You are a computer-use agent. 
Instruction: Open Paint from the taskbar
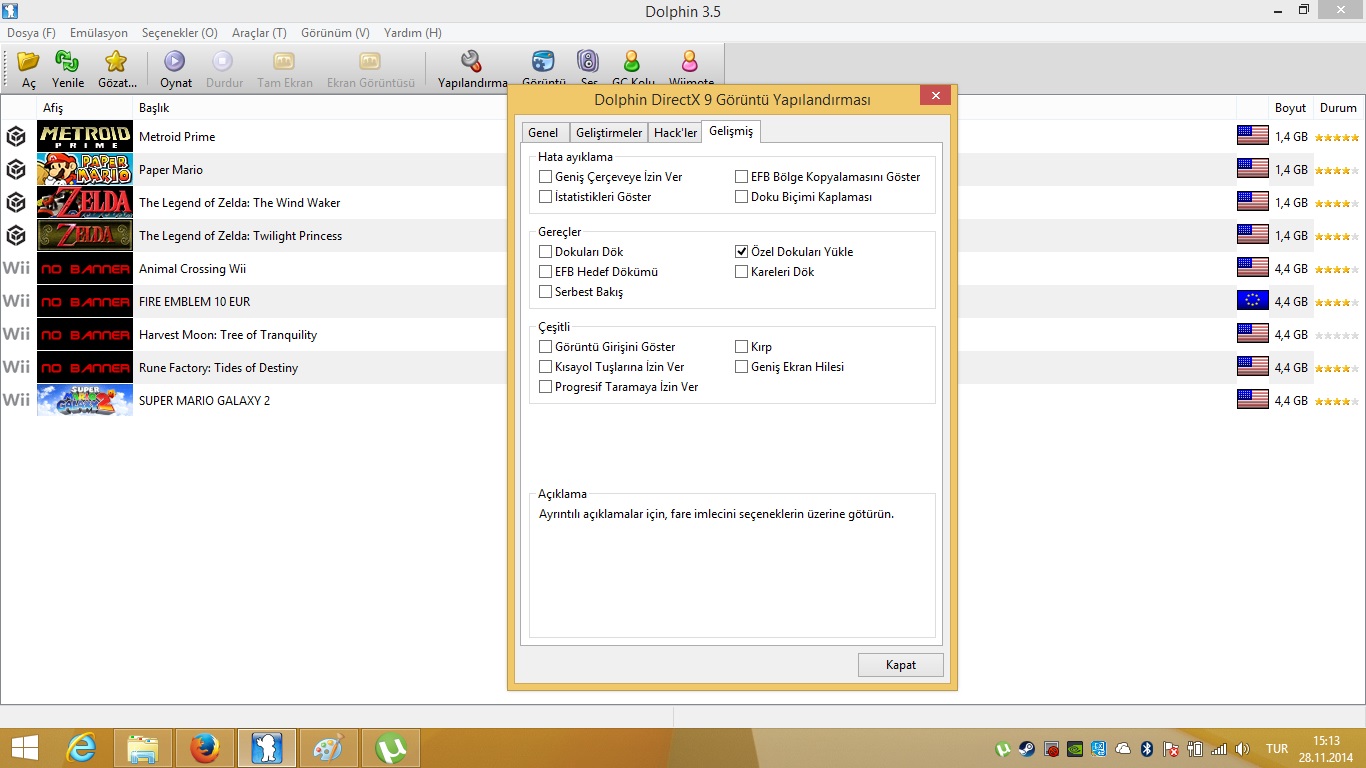[x=328, y=748]
